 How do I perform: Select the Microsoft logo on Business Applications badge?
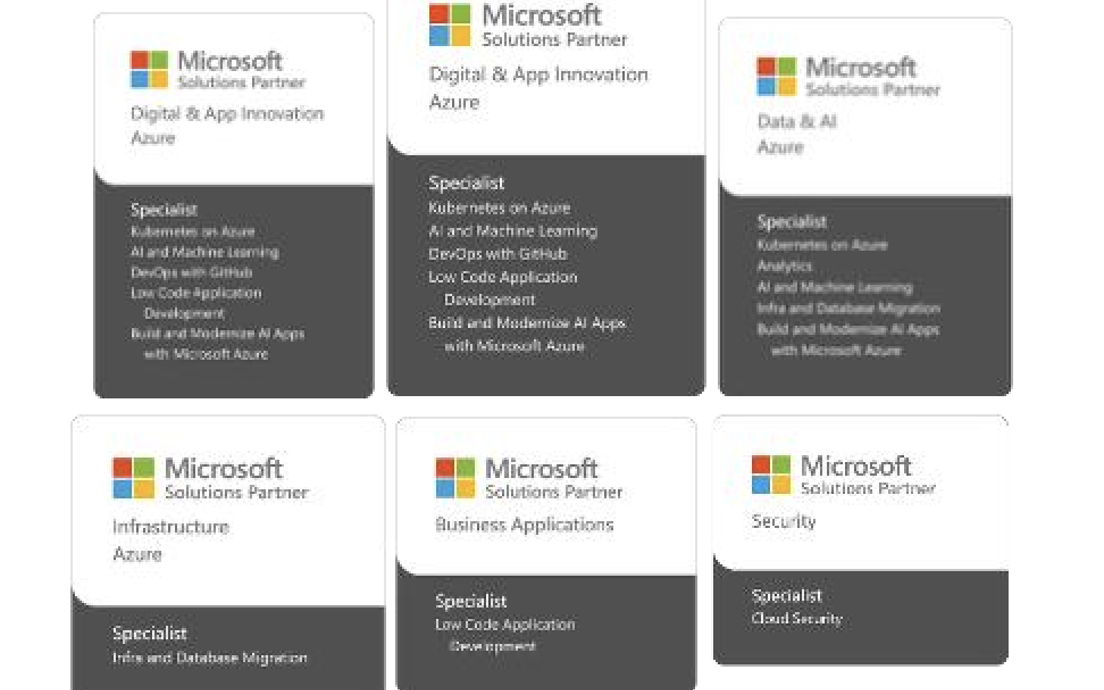tap(455, 477)
